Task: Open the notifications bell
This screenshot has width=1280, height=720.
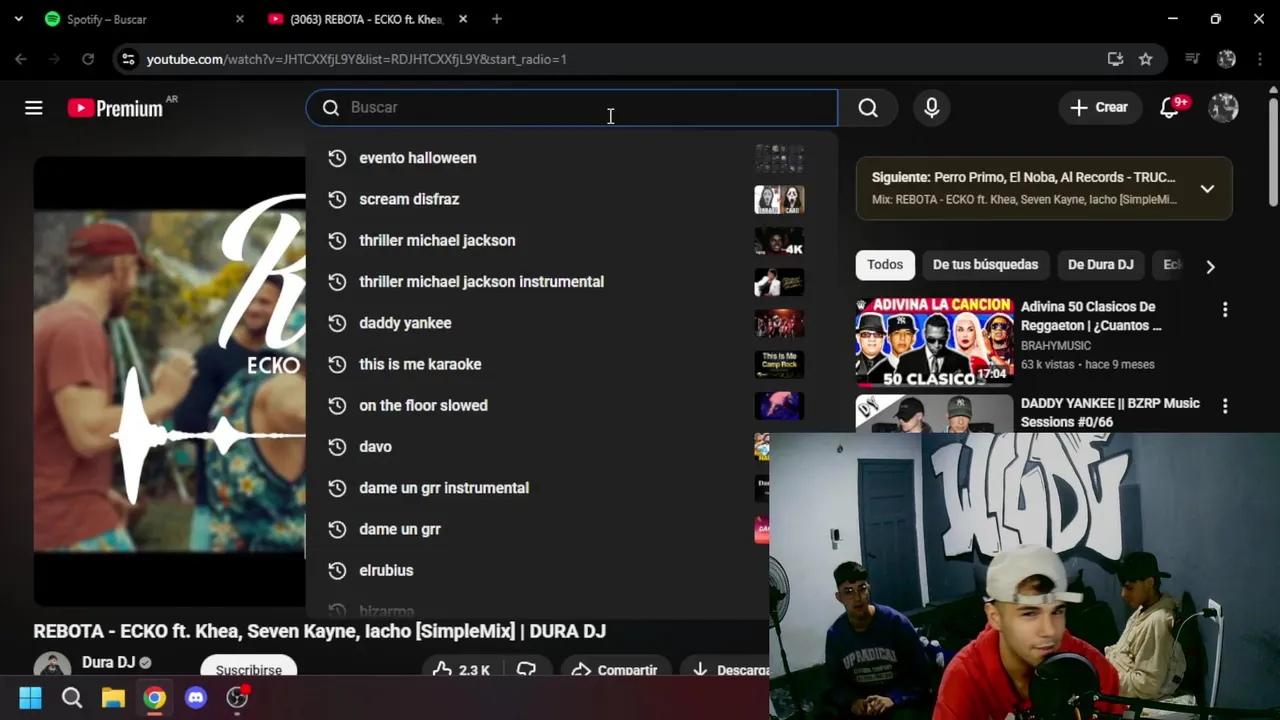Action: 1170,108
